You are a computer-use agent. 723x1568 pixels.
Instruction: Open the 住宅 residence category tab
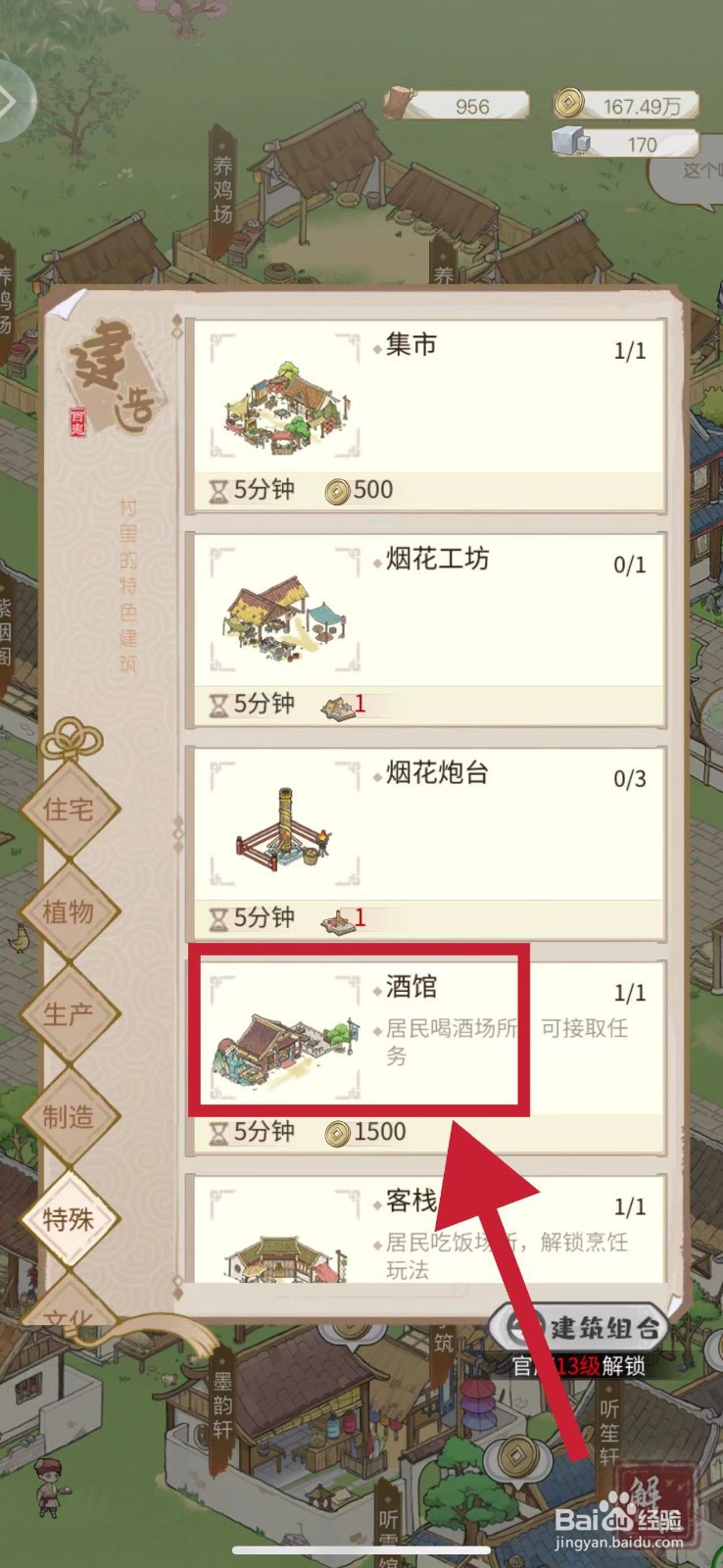(x=69, y=809)
